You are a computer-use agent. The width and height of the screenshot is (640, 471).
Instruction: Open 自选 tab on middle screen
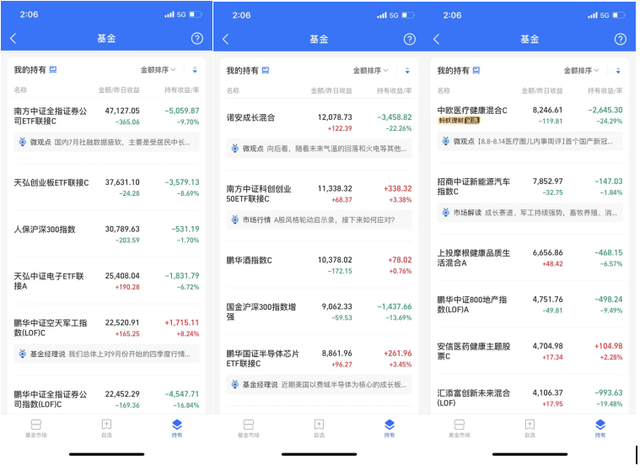coord(319,429)
